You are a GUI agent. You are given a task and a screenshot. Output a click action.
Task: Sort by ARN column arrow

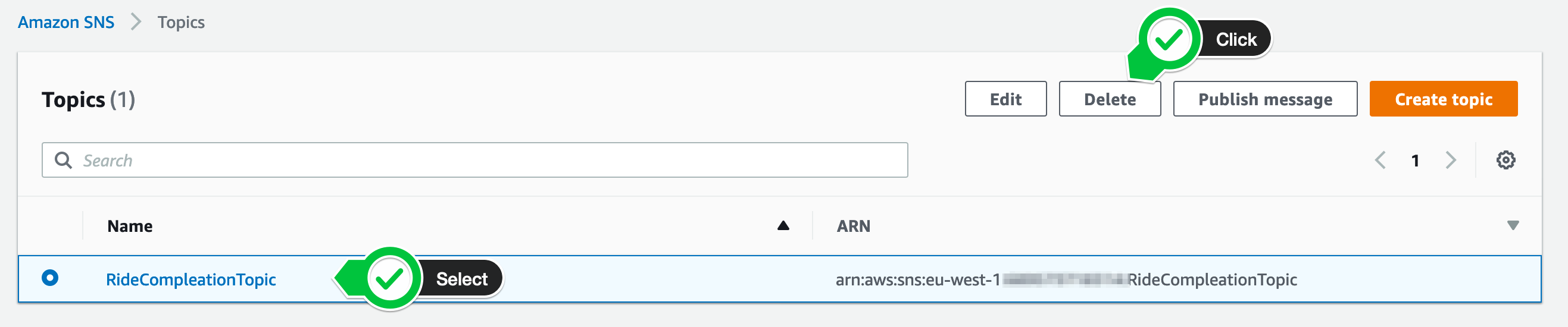coord(1512,225)
